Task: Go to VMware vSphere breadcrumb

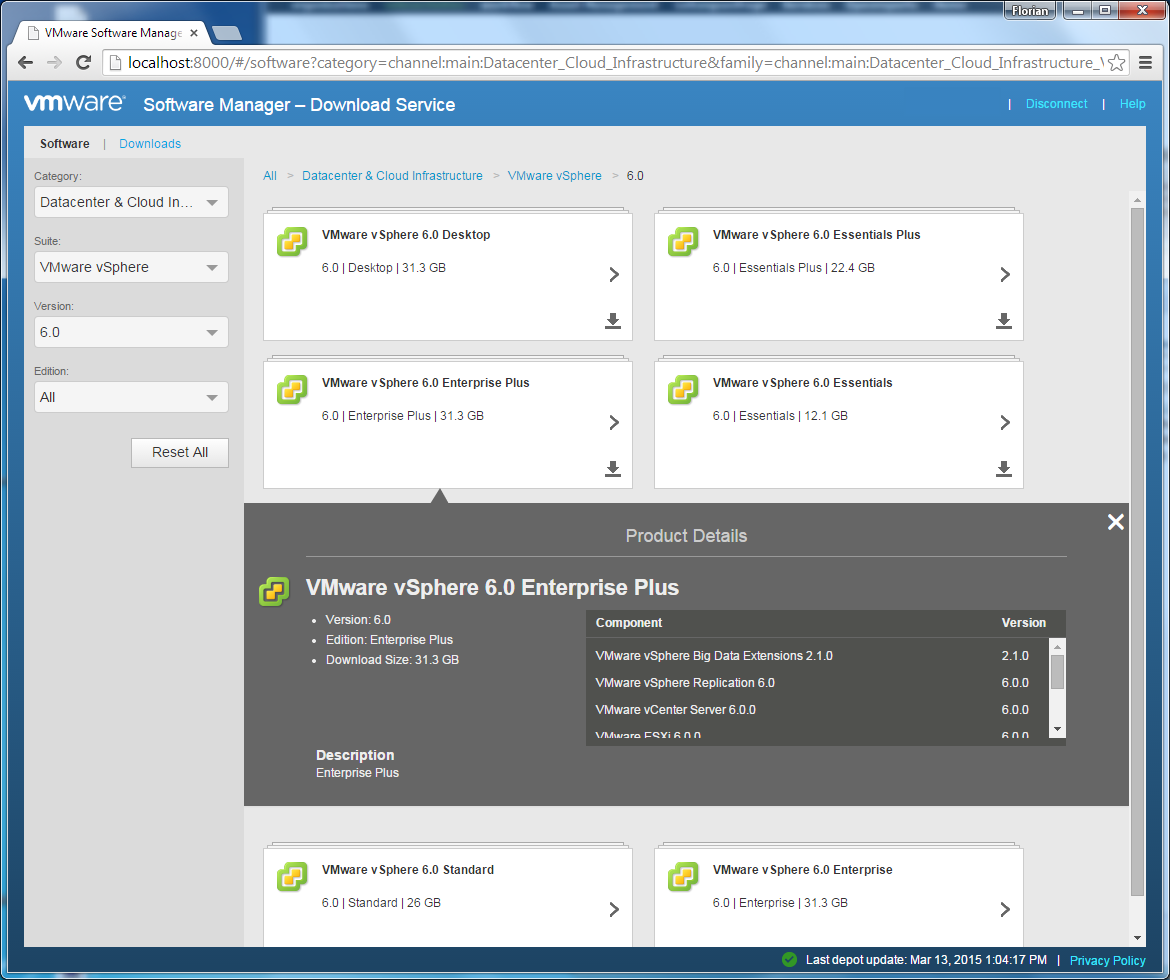Action: tap(554, 175)
